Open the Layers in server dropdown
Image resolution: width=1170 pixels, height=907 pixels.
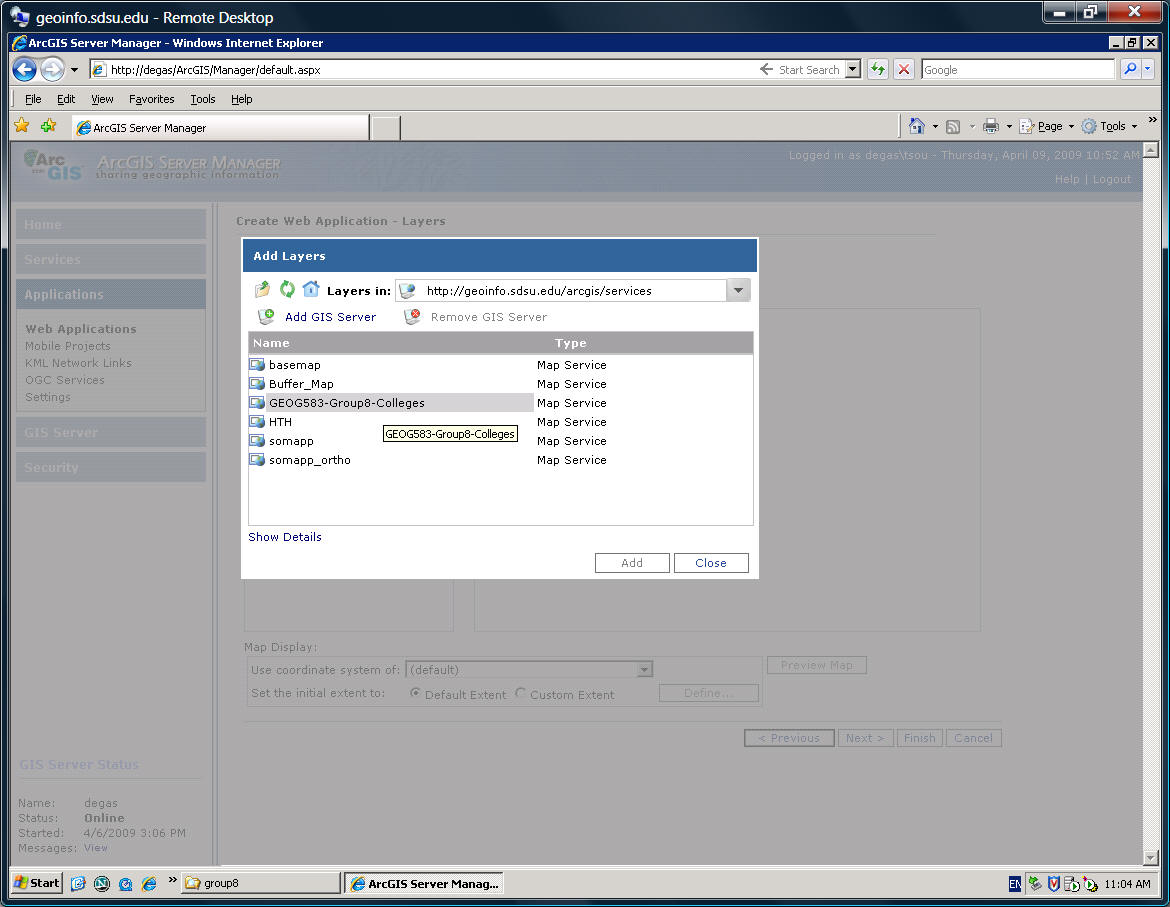tap(738, 290)
